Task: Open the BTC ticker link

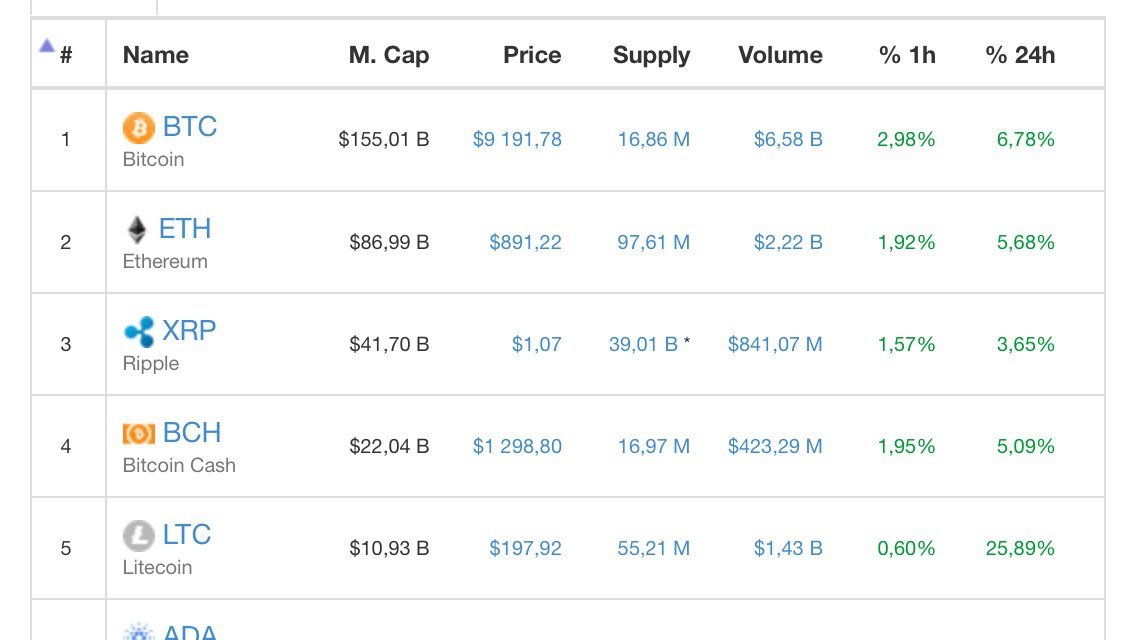Action: (190, 127)
